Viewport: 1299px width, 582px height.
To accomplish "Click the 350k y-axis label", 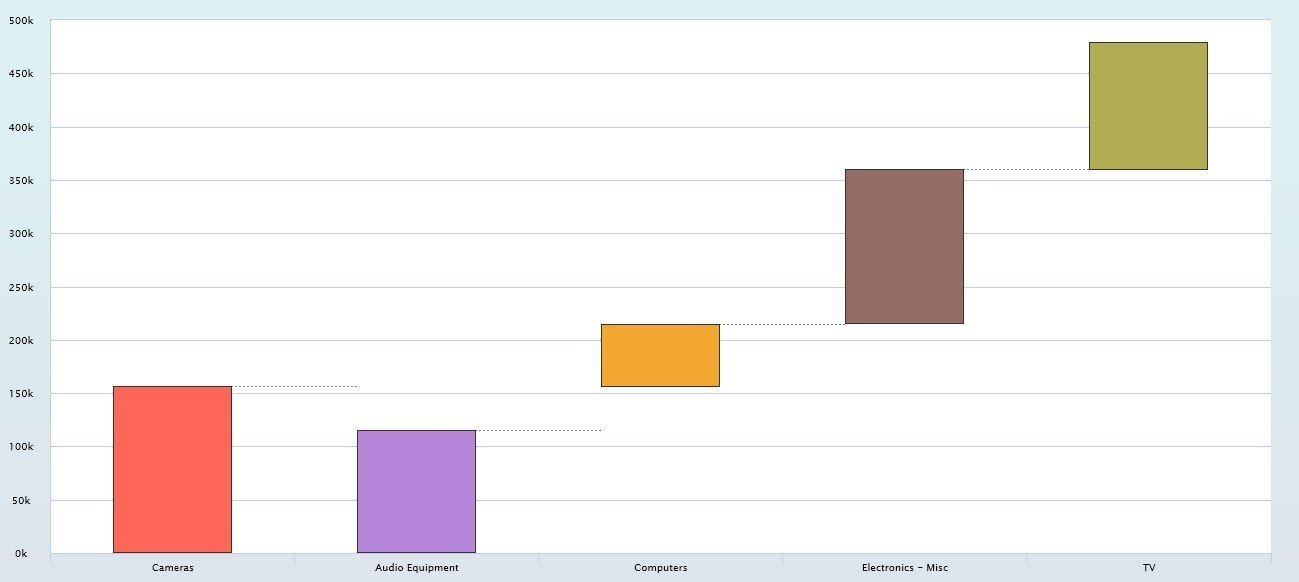I will [22, 181].
